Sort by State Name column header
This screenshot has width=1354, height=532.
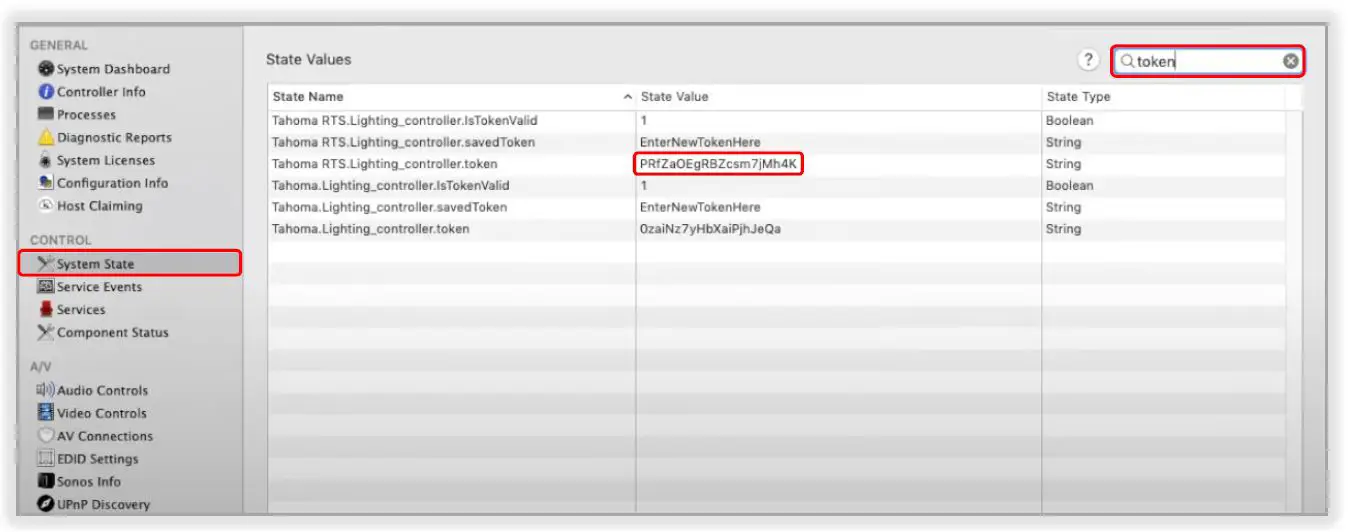(307, 97)
